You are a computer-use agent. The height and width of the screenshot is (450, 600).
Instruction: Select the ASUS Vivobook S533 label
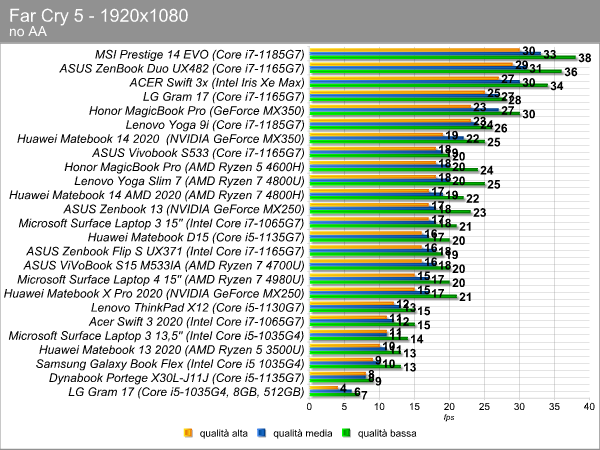(198, 153)
